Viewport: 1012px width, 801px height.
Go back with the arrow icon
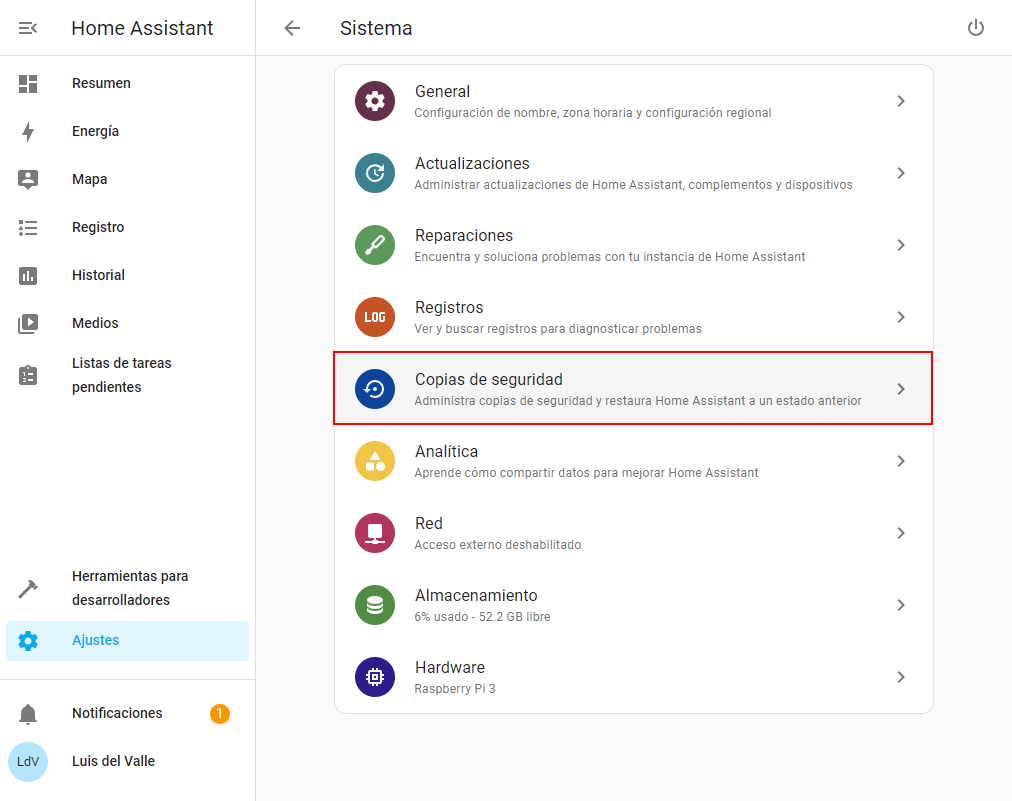click(292, 28)
